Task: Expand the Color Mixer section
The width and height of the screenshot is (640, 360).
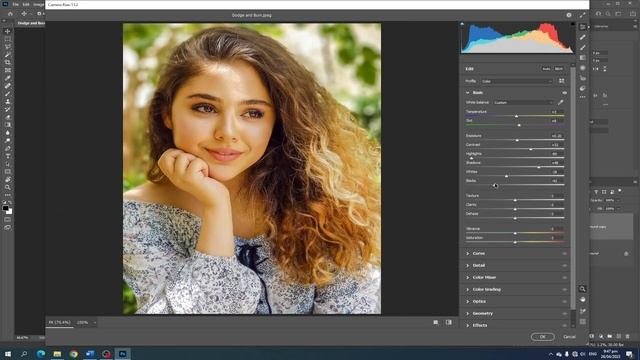Action: (x=468, y=278)
